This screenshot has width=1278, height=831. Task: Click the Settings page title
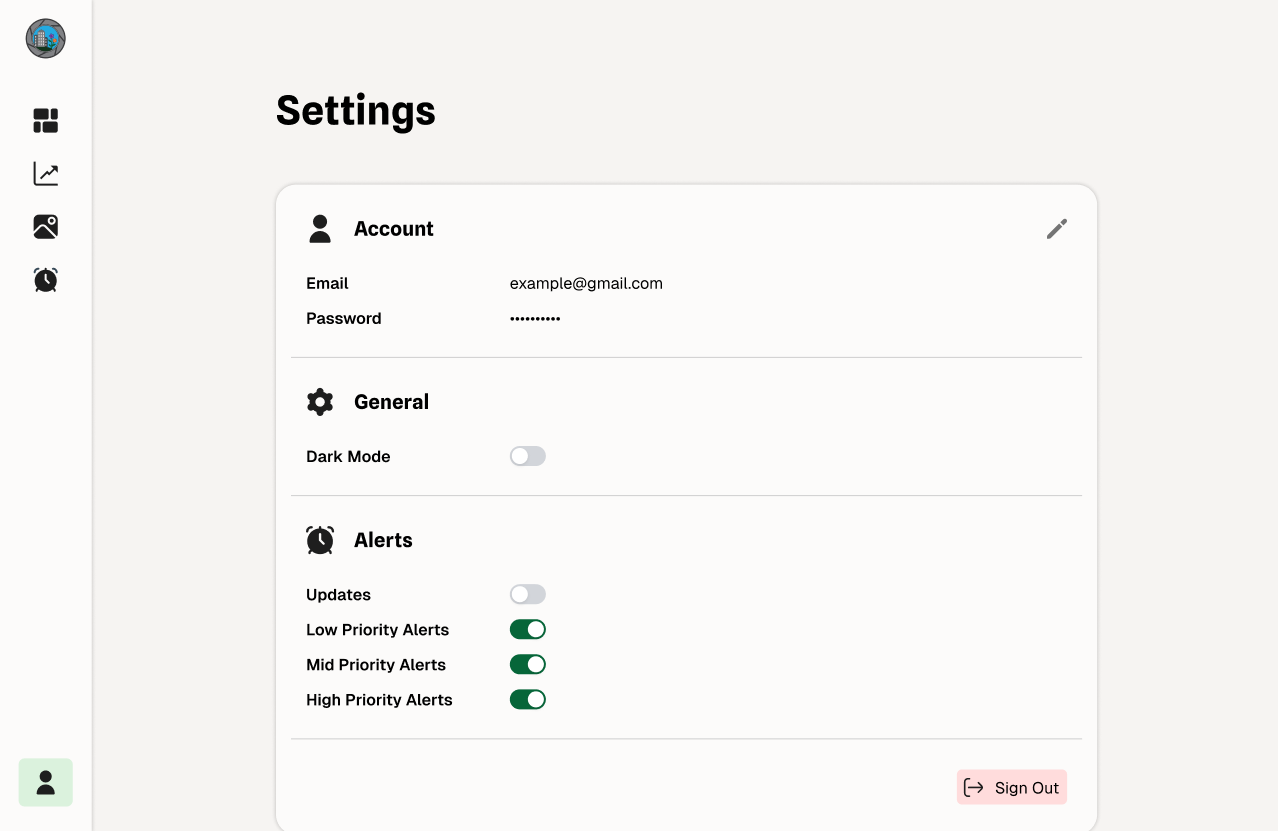point(356,111)
